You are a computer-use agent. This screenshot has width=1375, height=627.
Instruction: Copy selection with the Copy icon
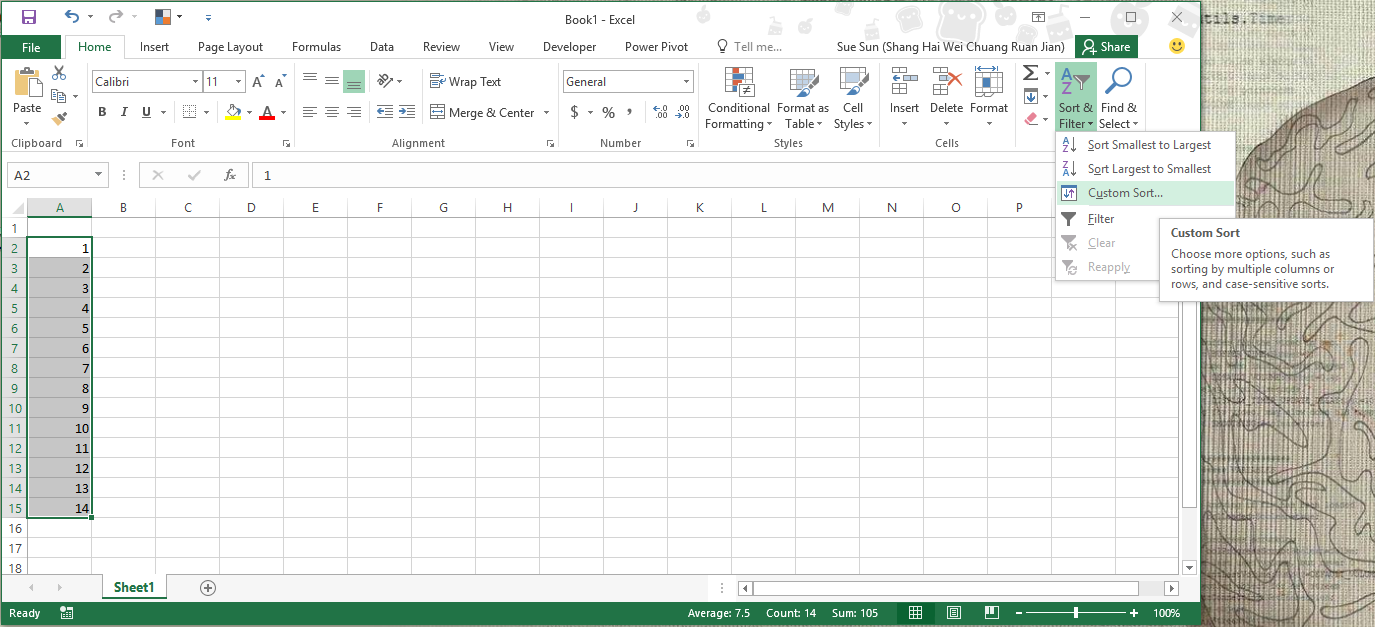click(x=59, y=96)
